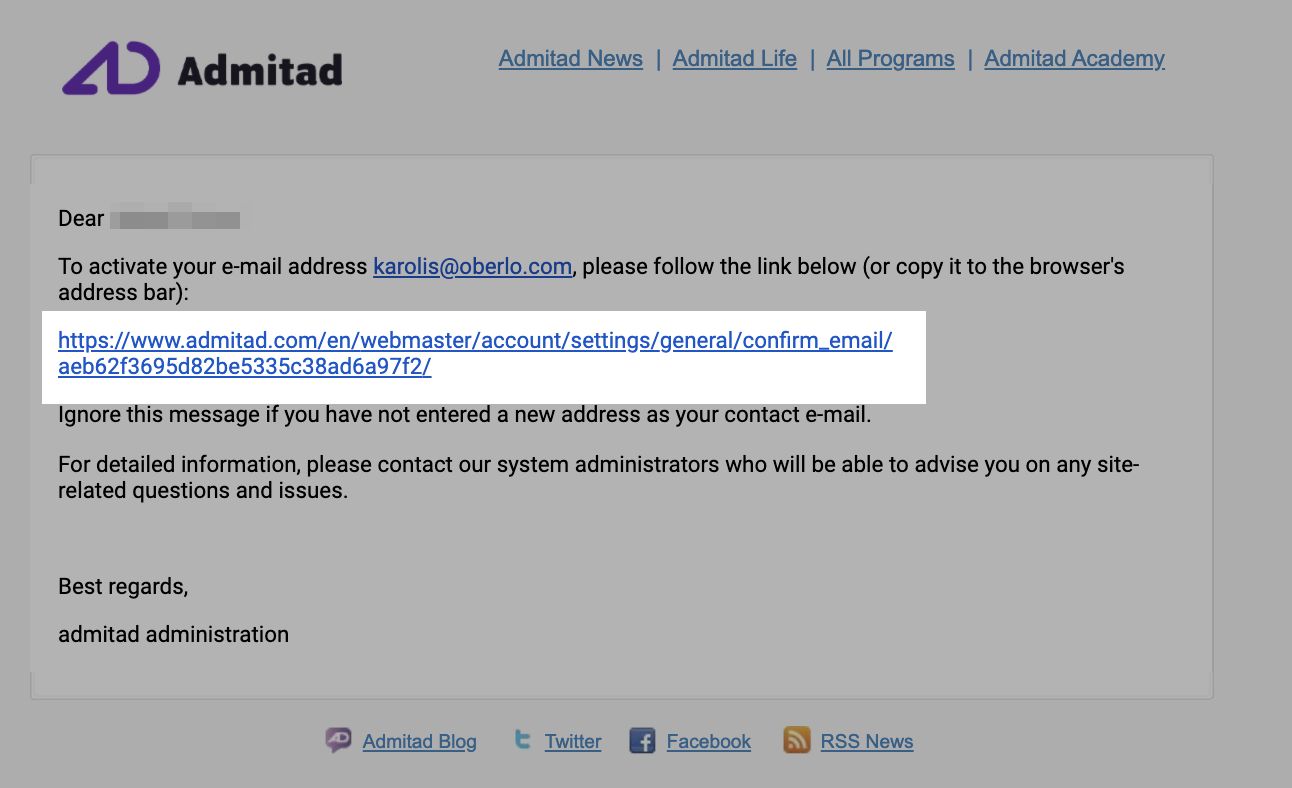Open the Admitad Blog footer link
1292x788 pixels.
pyautogui.click(x=420, y=742)
